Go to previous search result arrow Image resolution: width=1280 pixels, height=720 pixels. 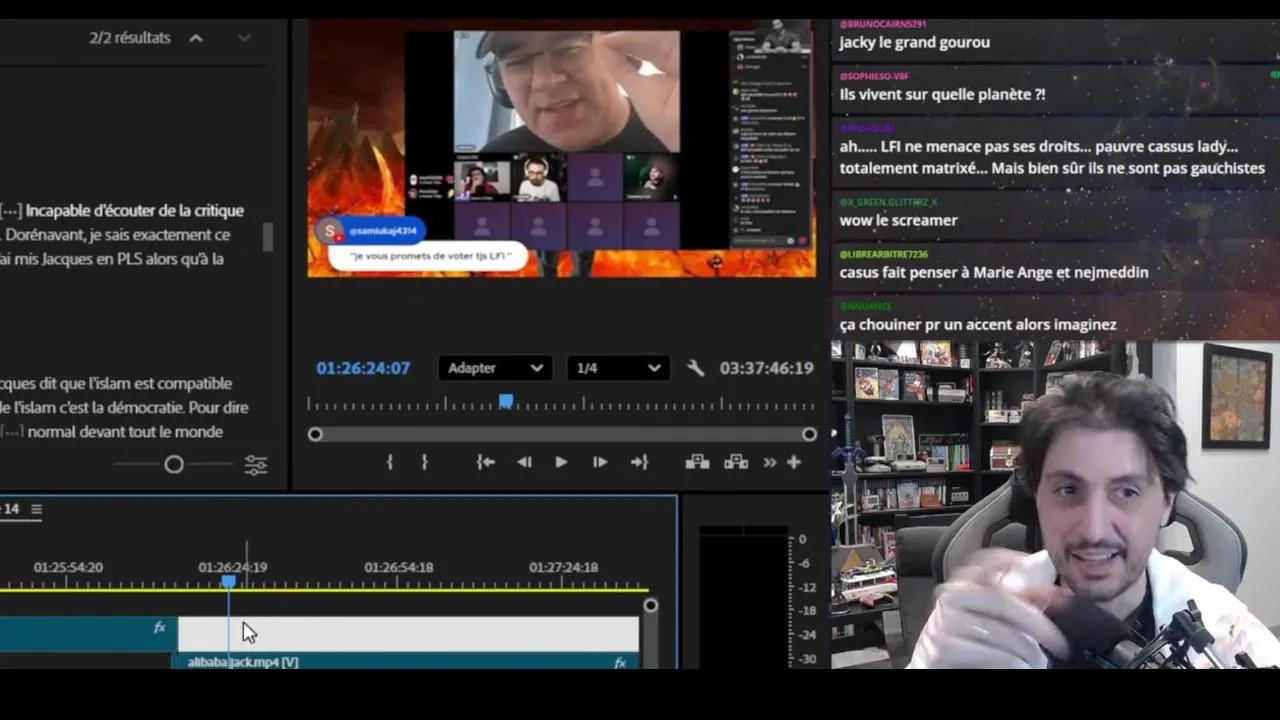point(196,38)
